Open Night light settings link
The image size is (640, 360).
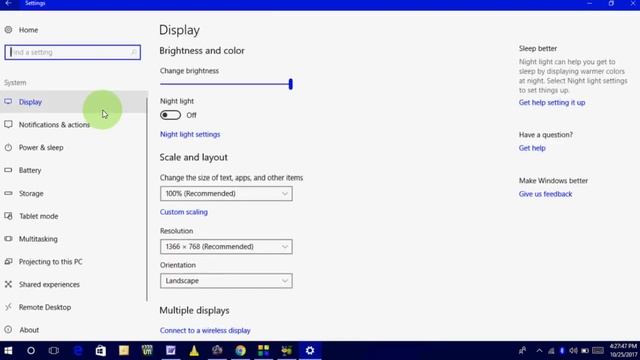click(x=190, y=134)
